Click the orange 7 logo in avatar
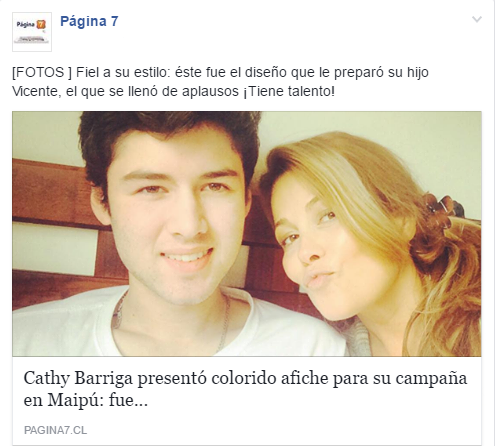This screenshot has height=446, width=495. [x=41, y=25]
